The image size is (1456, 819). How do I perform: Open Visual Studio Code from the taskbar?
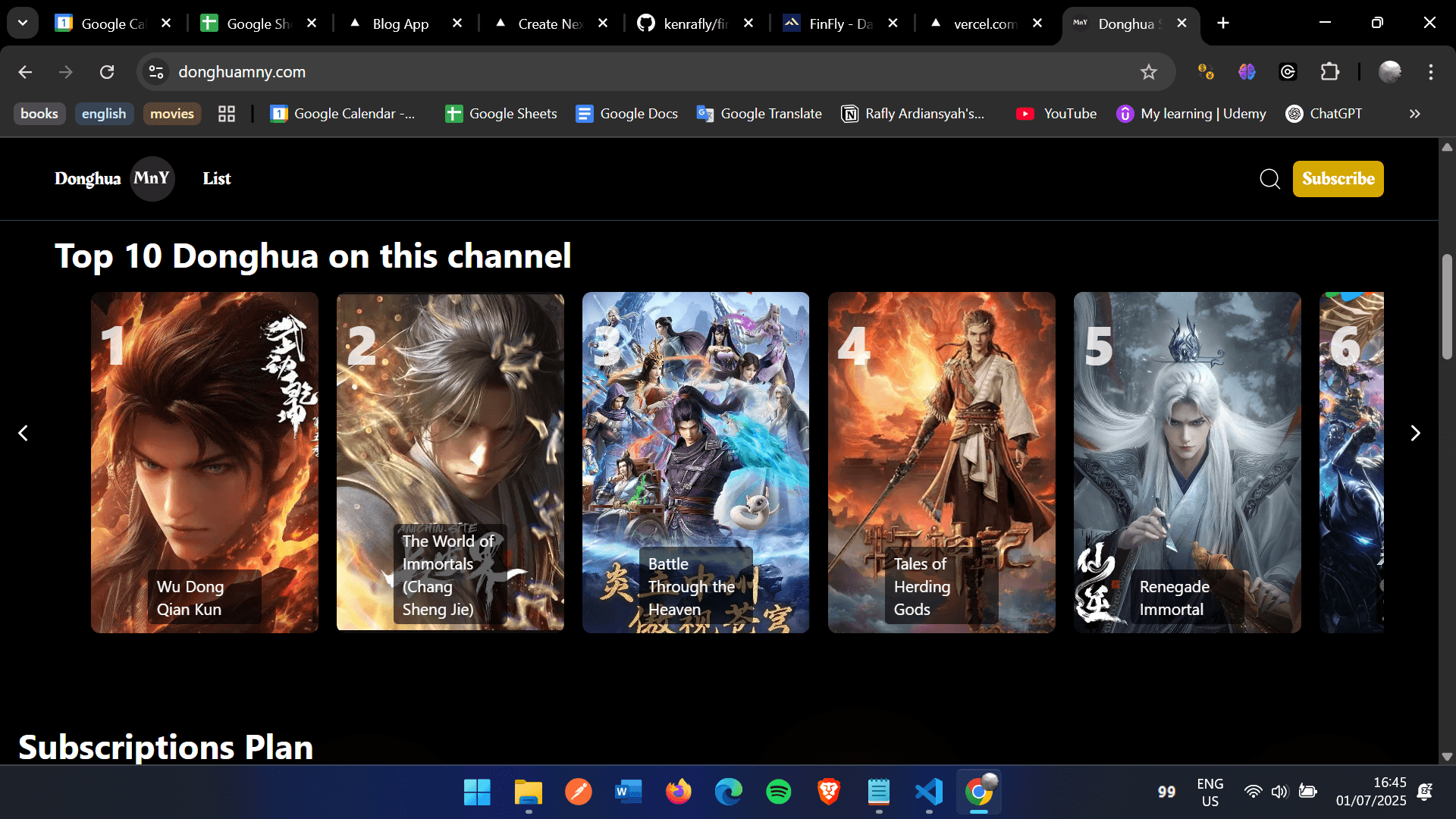coord(929,792)
